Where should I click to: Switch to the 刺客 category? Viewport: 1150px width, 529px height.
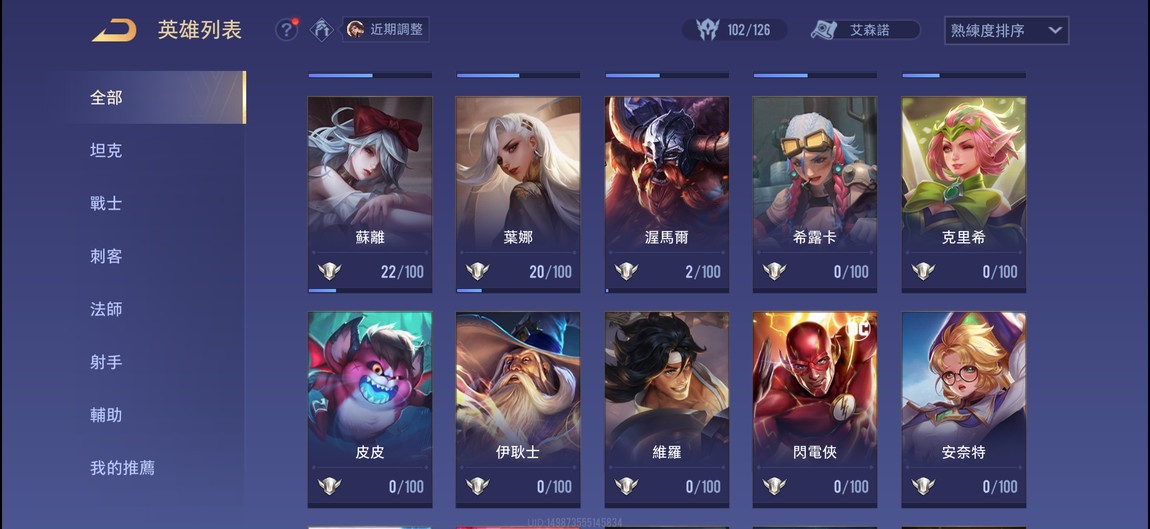pyautogui.click(x=106, y=256)
